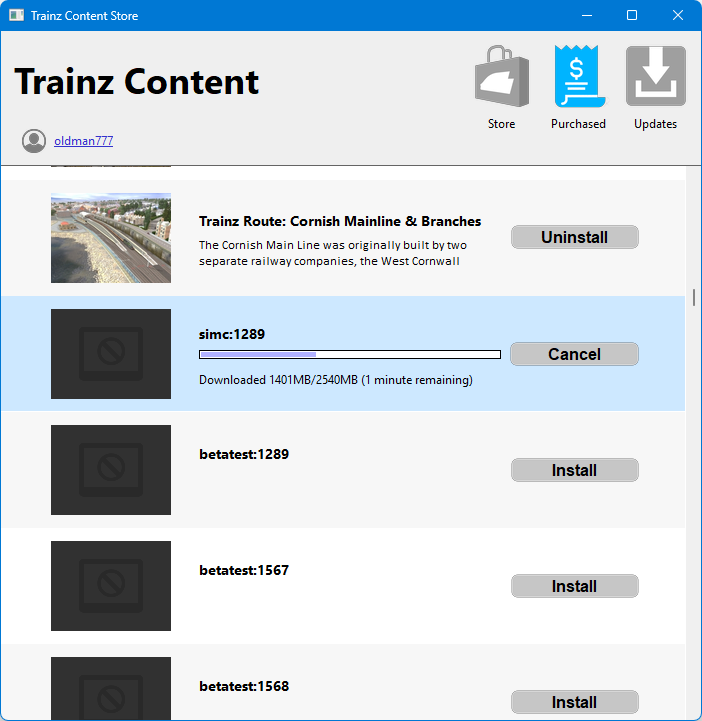
Task: Click the user profile avatar icon
Action: (34, 141)
